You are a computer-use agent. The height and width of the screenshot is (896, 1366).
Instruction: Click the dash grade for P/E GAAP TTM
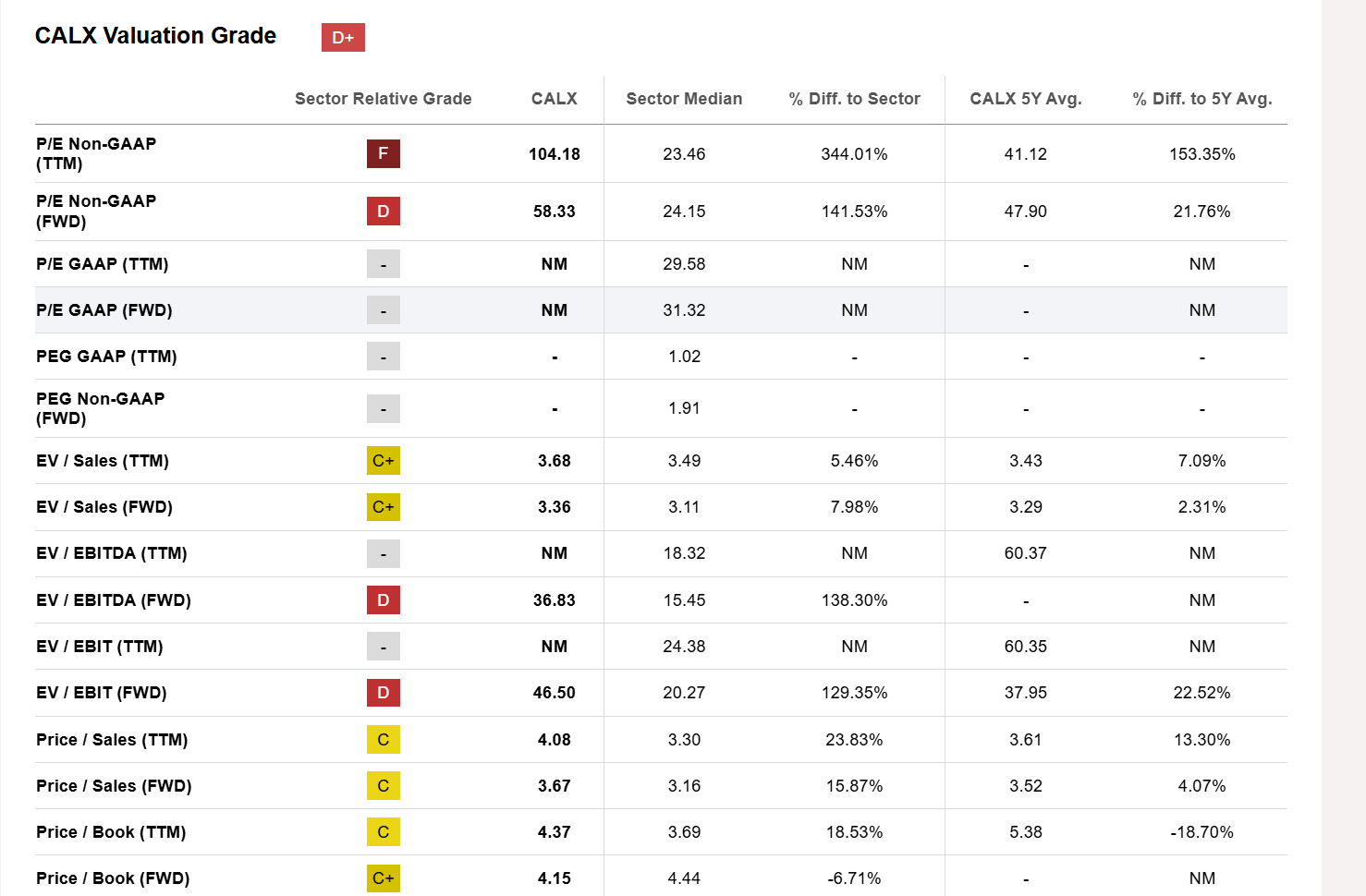(383, 263)
